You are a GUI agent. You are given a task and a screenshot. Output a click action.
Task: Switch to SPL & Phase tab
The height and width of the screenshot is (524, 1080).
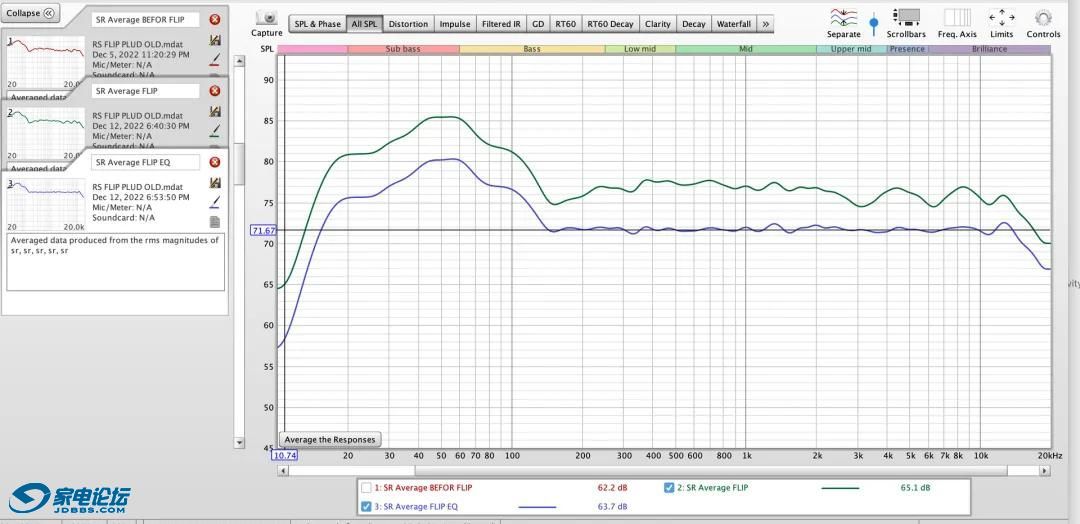pos(318,24)
